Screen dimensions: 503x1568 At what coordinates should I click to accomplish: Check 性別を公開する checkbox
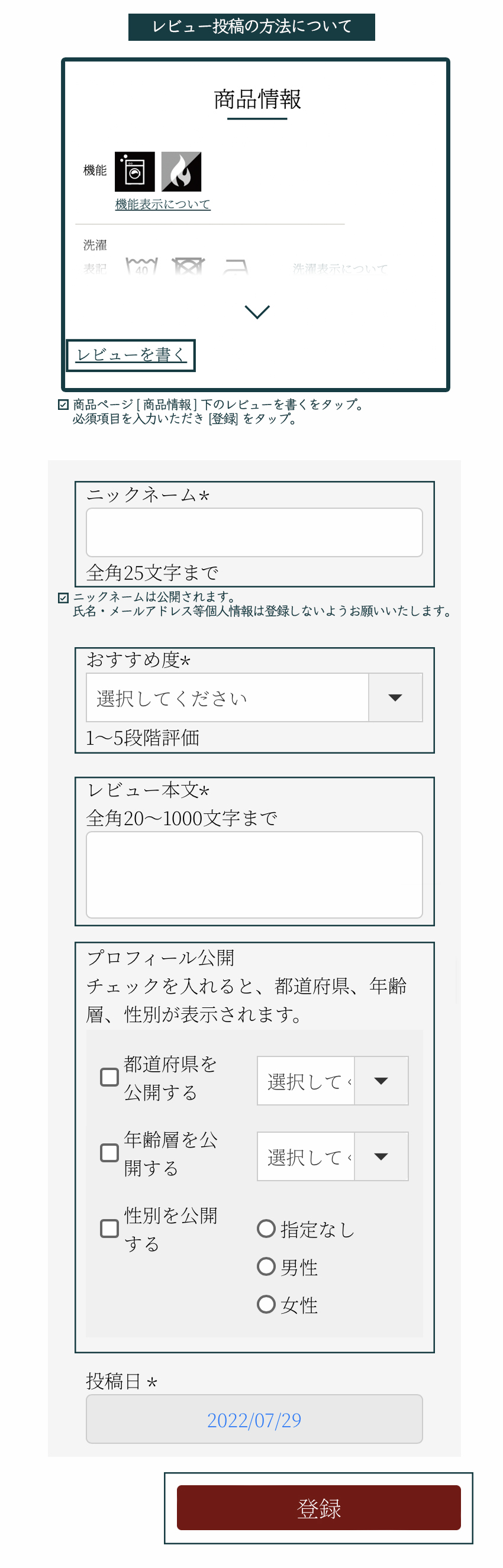pos(109,1228)
